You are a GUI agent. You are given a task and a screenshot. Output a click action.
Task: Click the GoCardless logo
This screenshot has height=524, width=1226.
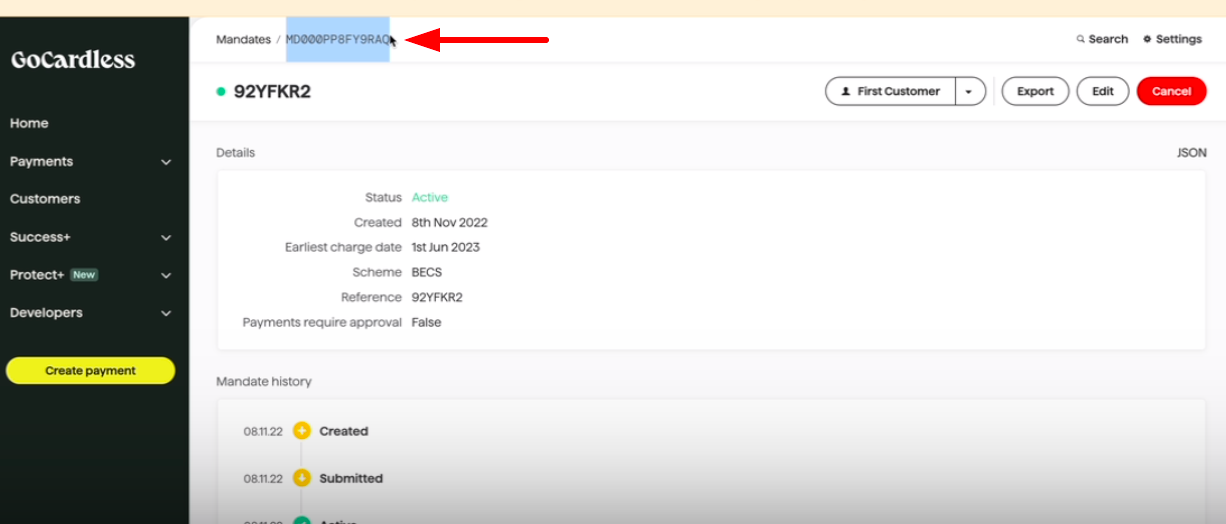(73, 60)
